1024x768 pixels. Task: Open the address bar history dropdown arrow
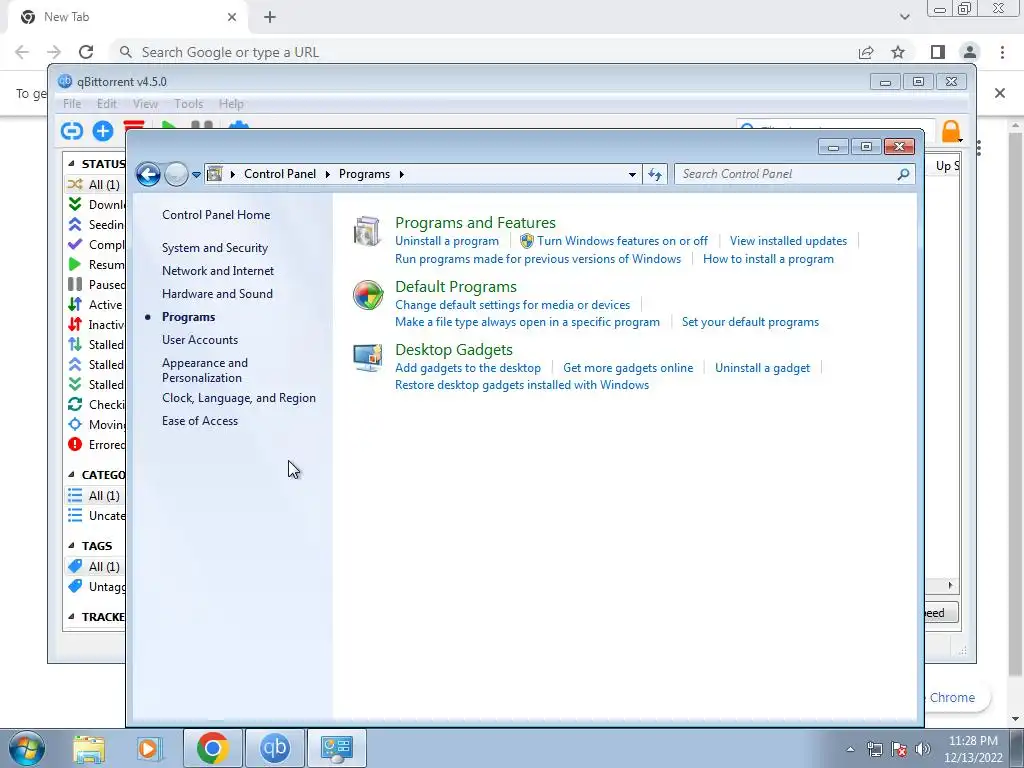[x=632, y=175]
